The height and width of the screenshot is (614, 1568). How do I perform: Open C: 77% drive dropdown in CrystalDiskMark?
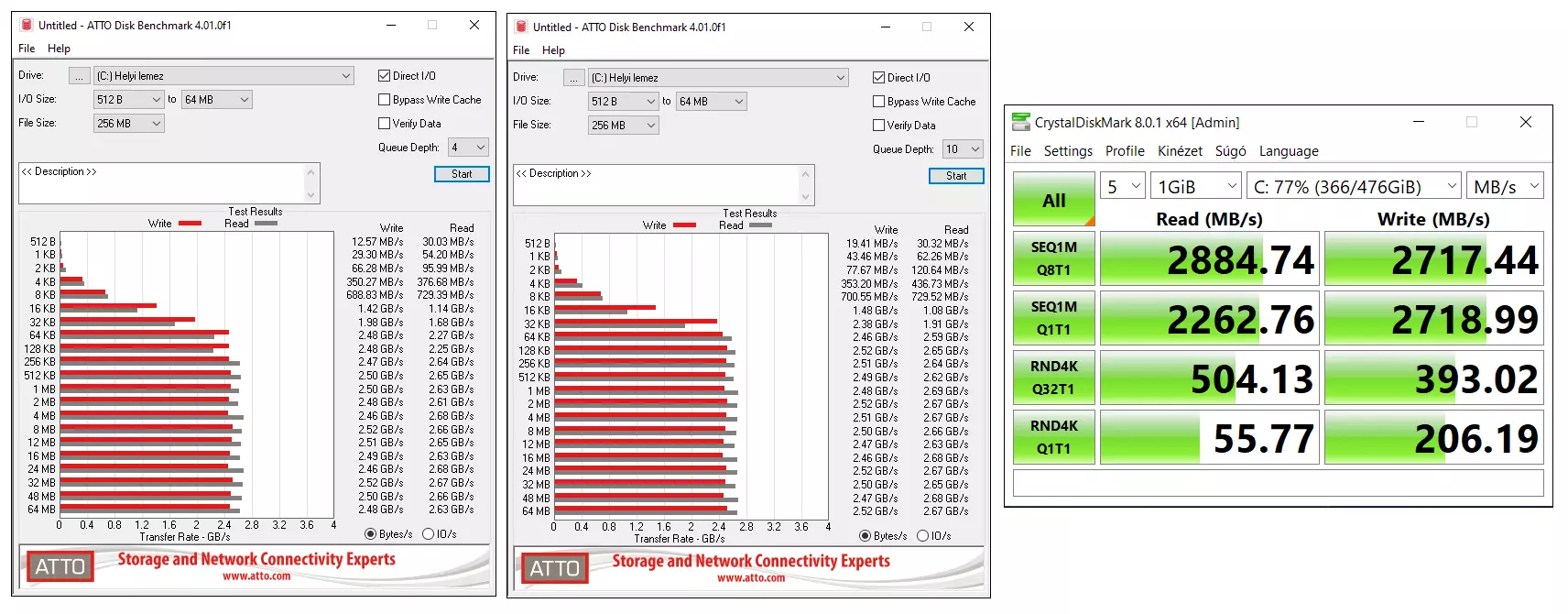(1354, 187)
